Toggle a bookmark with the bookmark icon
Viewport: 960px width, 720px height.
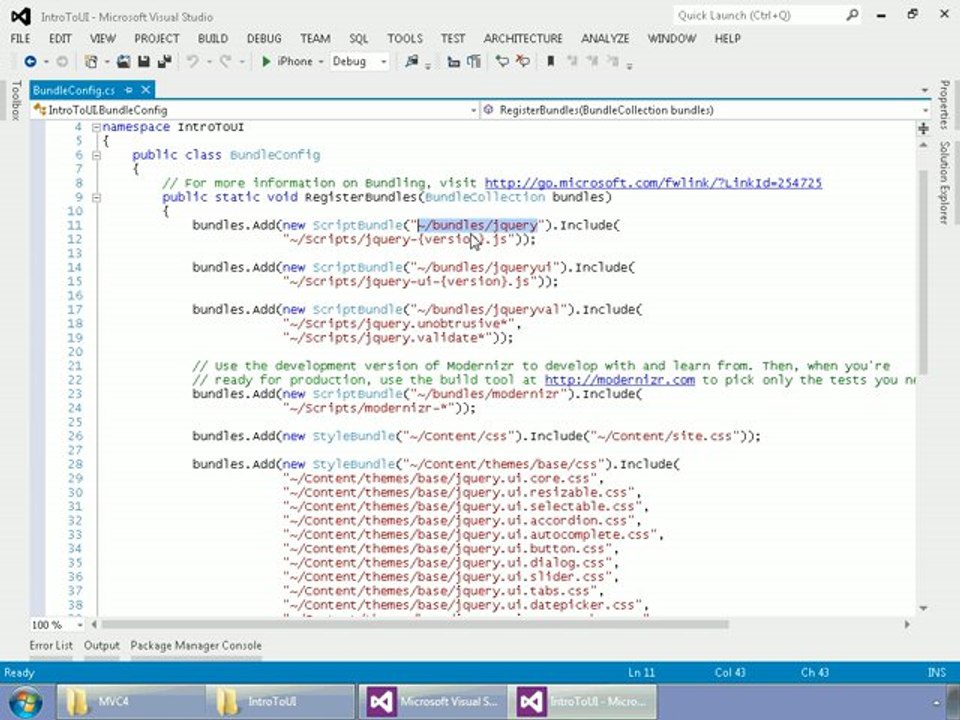(x=551, y=61)
